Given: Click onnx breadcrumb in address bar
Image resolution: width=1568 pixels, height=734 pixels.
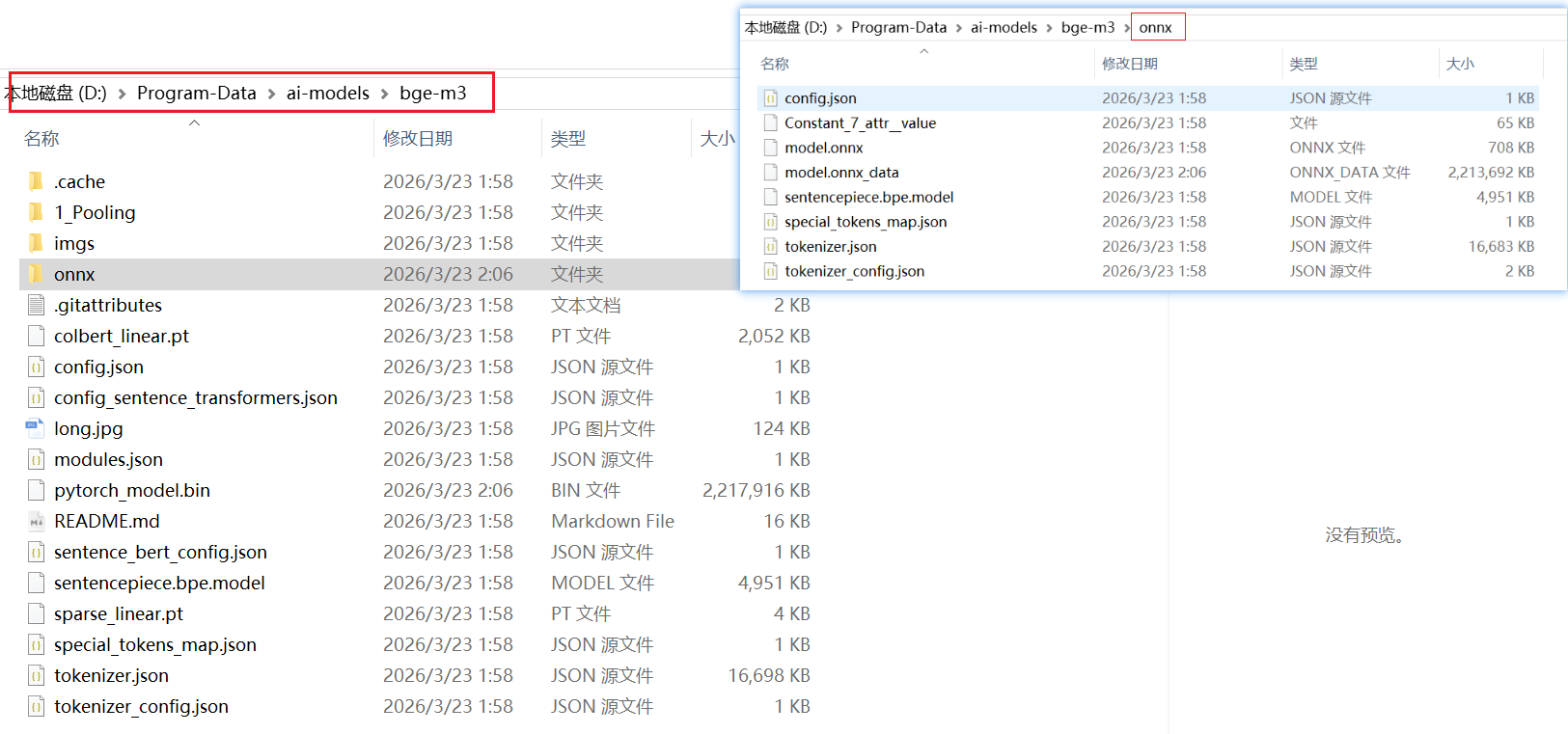Looking at the screenshot, I should tap(1155, 27).
